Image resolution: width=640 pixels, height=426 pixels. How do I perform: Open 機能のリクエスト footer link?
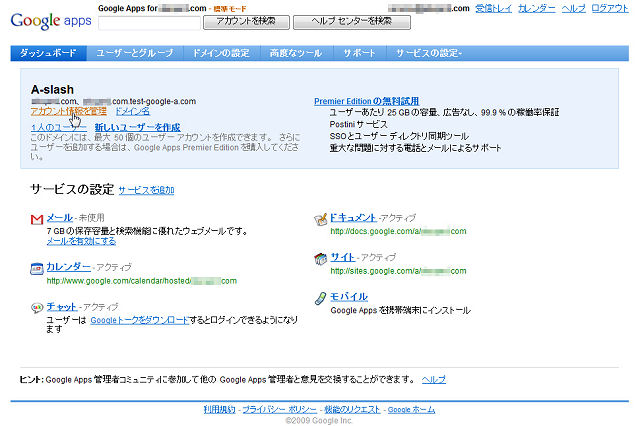click(352, 409)
